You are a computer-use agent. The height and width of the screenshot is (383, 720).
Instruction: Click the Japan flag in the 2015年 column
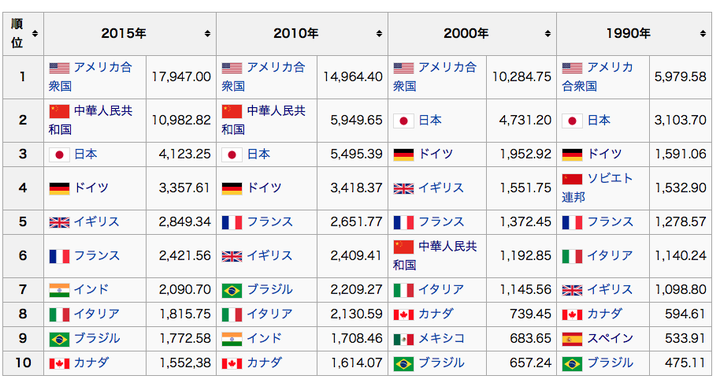[x=59, y=155]
